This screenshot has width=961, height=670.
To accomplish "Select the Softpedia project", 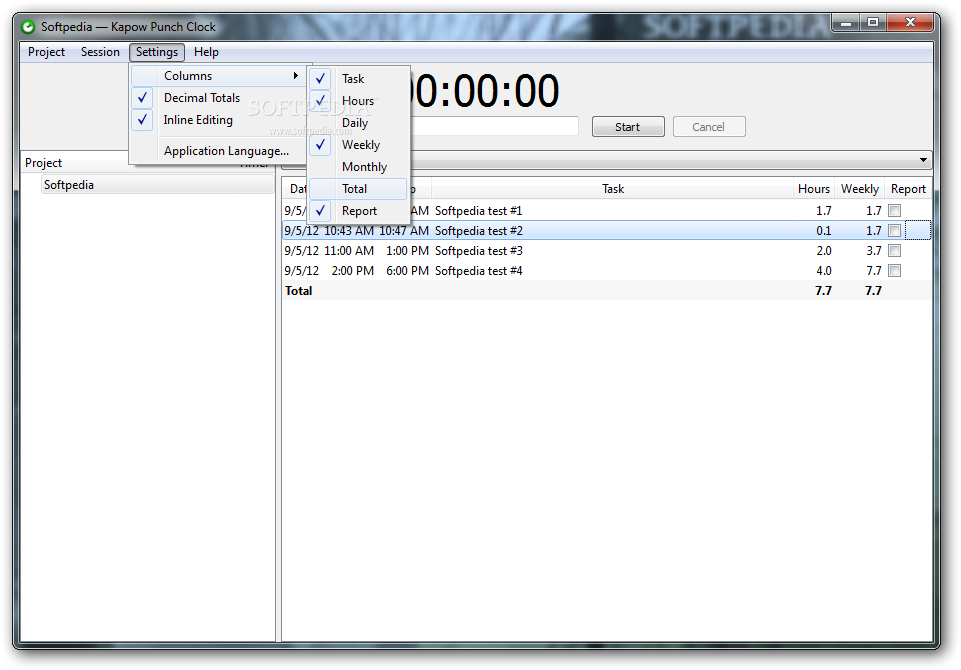I will tap(158, 185).
